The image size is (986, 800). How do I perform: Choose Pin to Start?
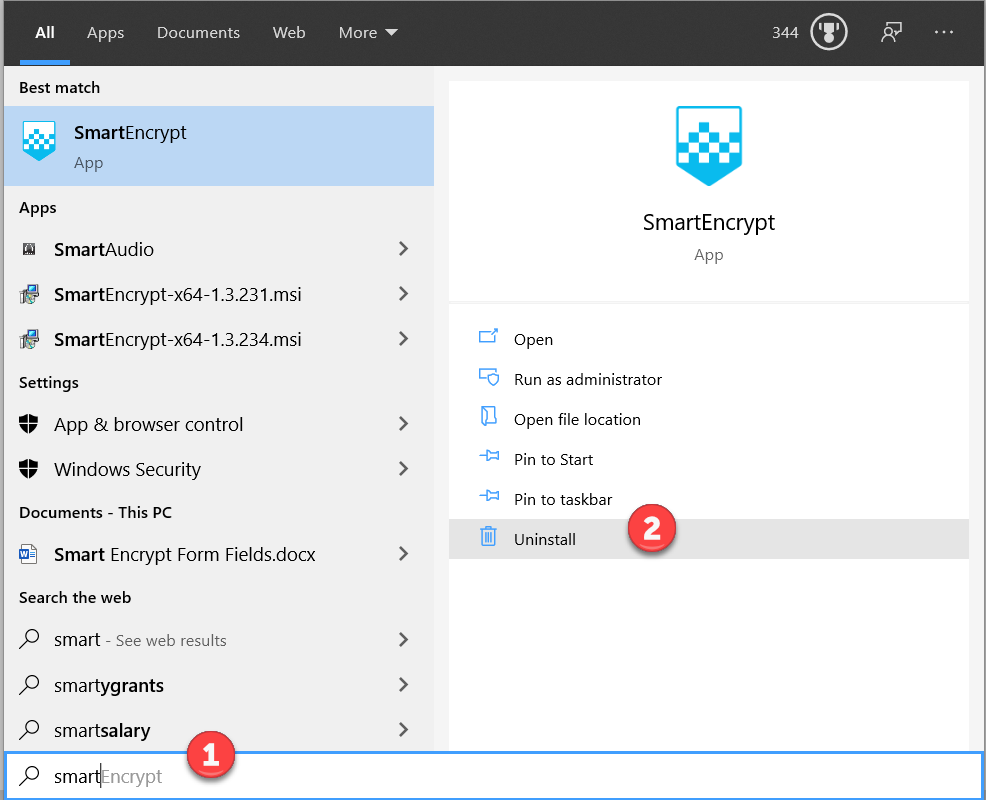point(709,460)
